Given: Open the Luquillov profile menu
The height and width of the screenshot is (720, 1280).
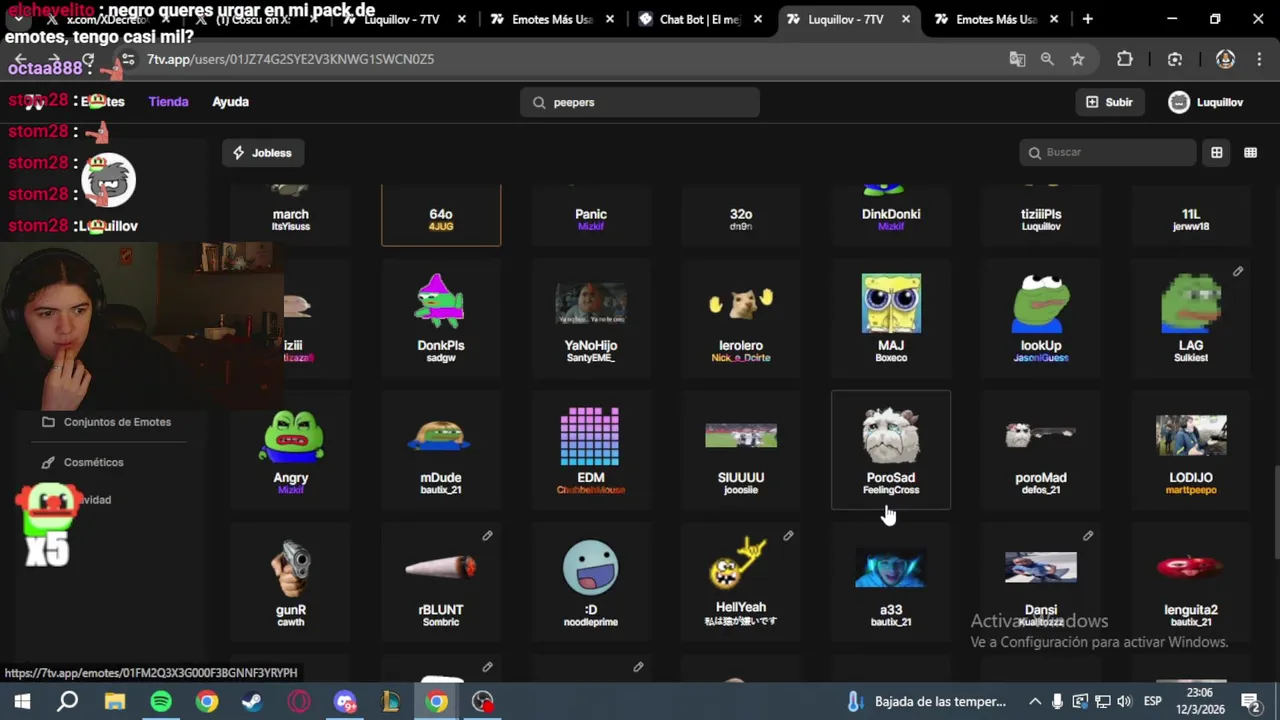Looking at the screenshot, I should point(1206,102).
